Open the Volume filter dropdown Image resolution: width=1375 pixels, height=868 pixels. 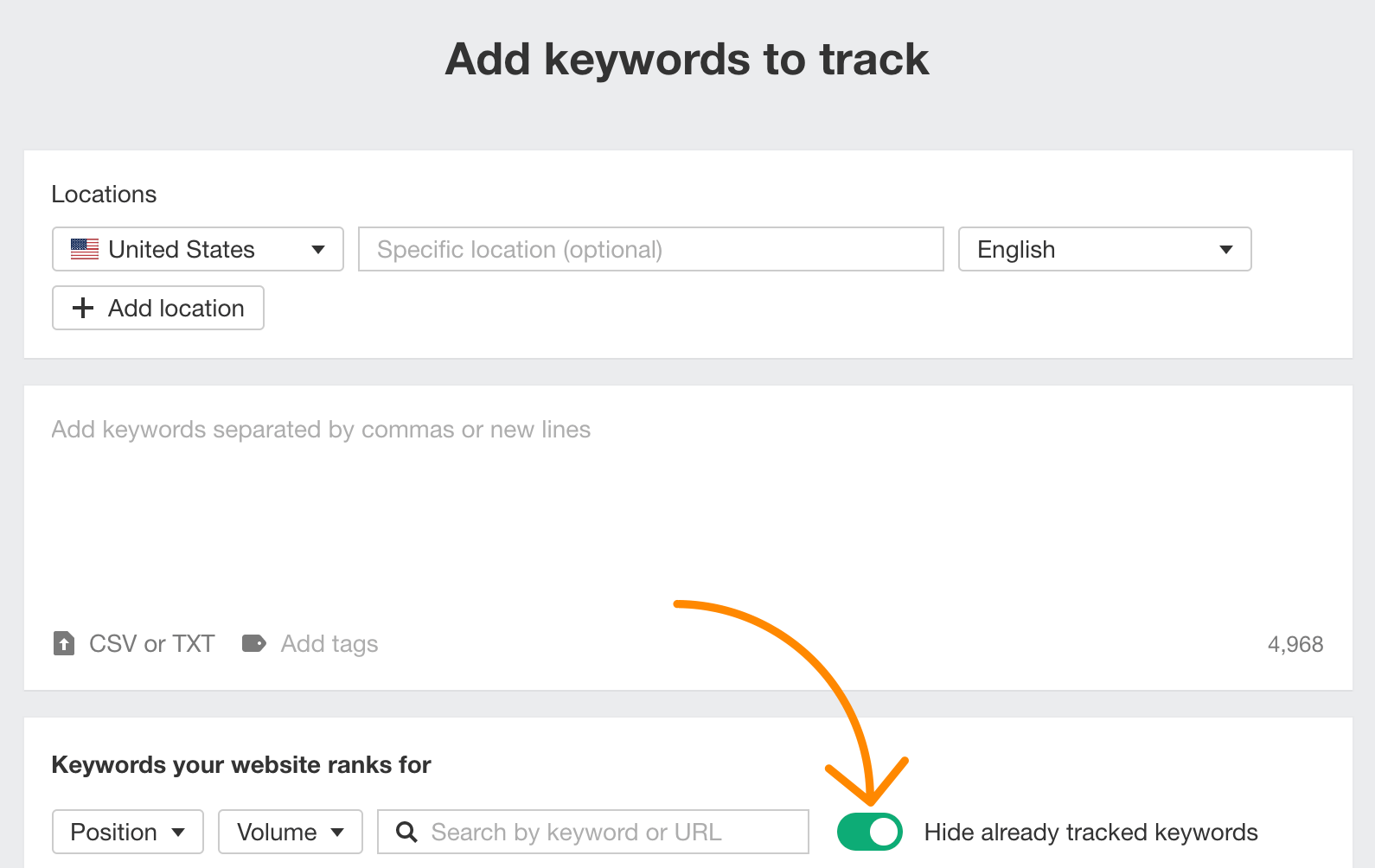click(291, 832)
